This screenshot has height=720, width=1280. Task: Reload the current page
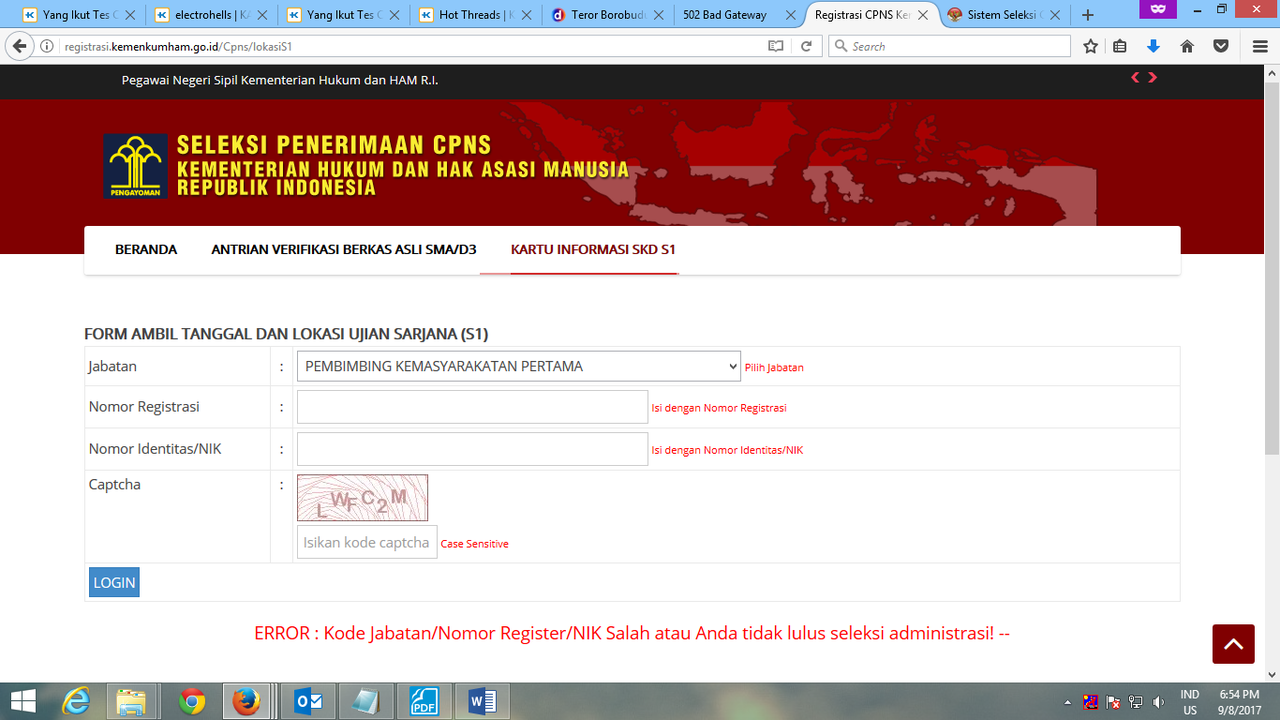click(x=806, y=46)
